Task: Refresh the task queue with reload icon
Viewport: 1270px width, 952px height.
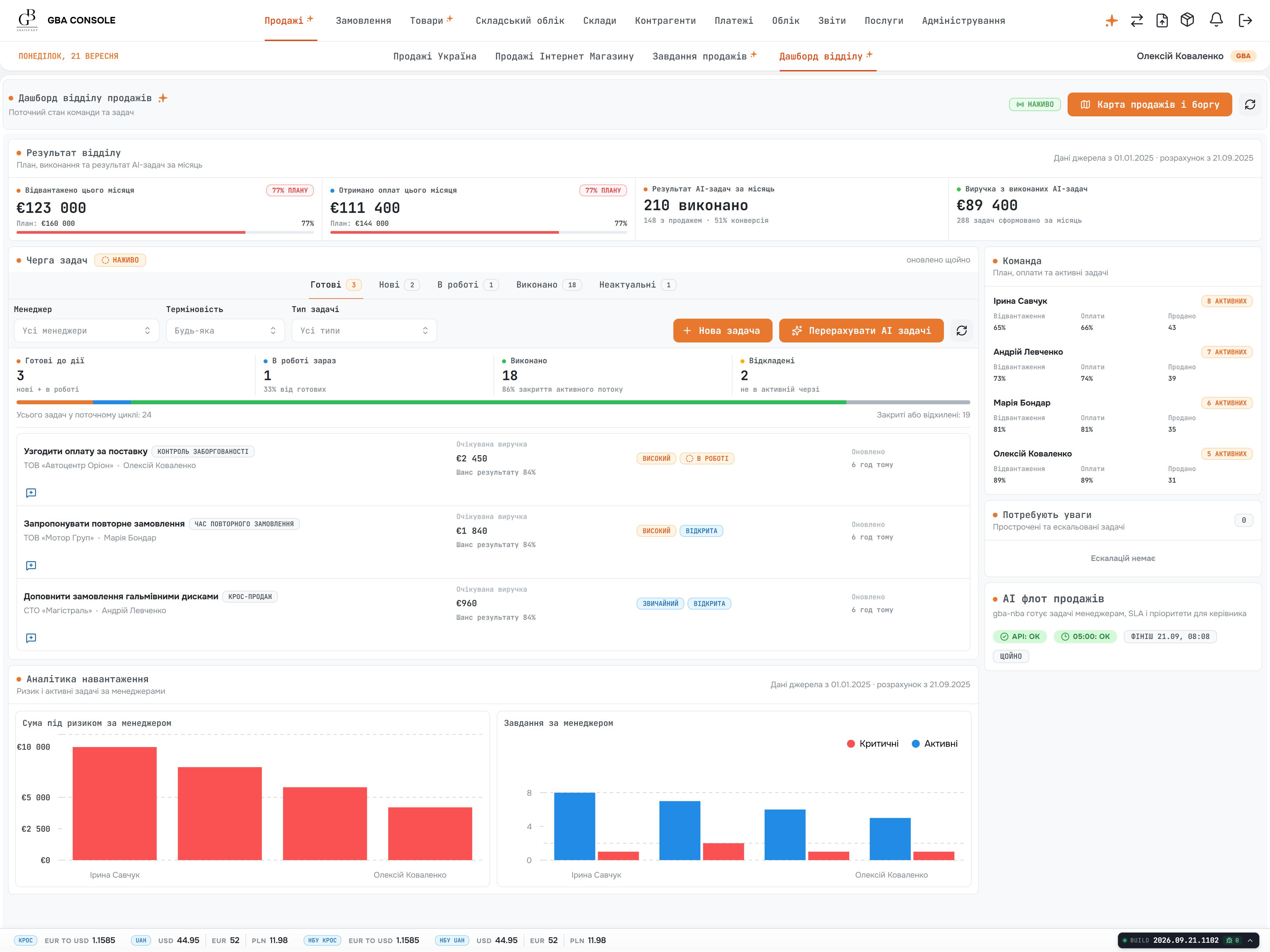Action: tap(962, 331)
